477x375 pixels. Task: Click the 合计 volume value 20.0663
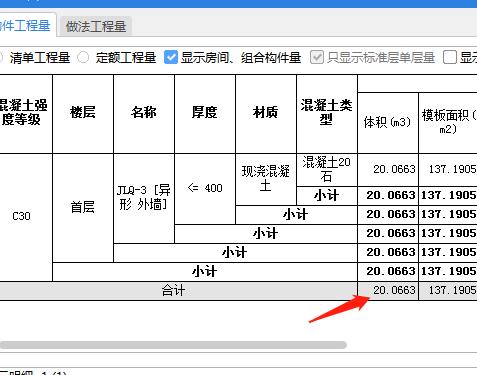388,291
